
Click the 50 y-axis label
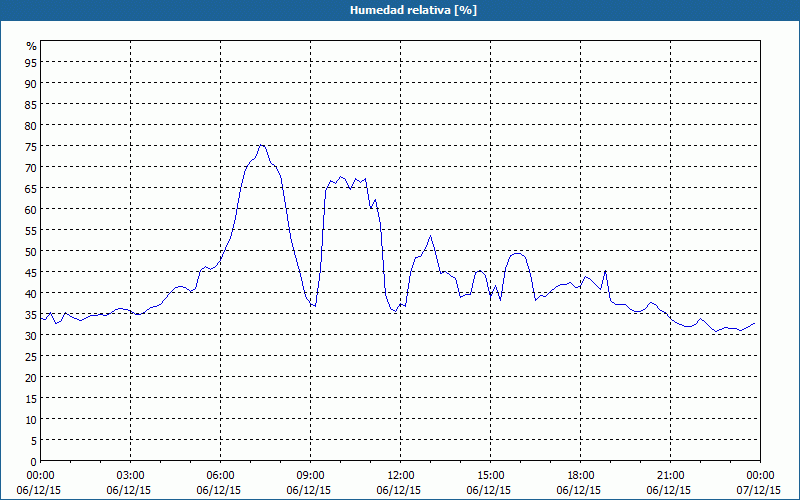click(31, 251)
